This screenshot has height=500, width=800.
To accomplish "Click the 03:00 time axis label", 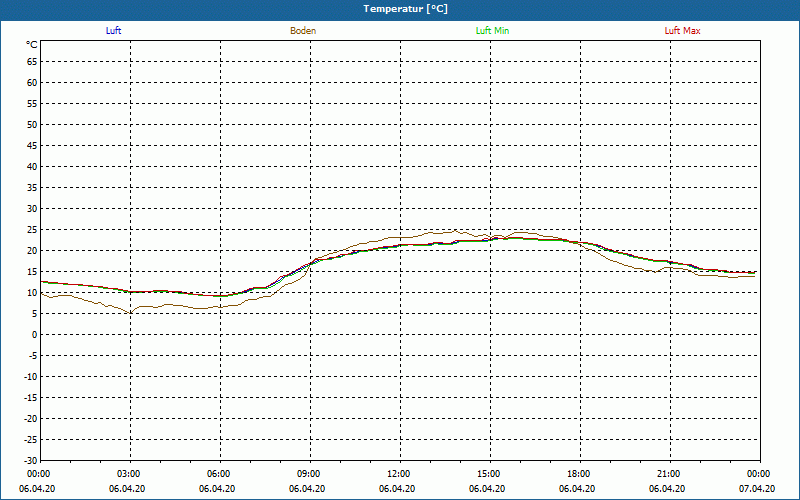I will [x=130, y=474].
